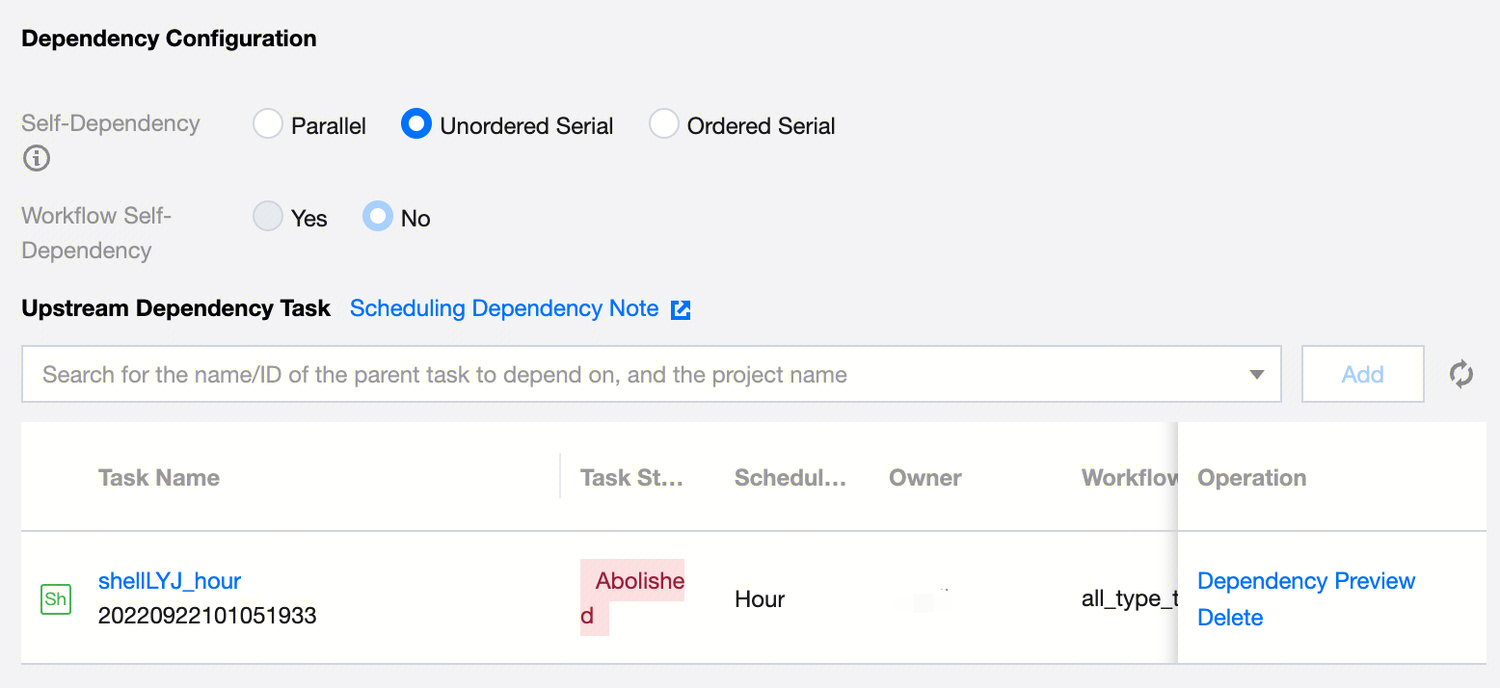Click the refresh icon beside Add
Viewport: 1500px width, 688px height.
(x=1461, y=375)
